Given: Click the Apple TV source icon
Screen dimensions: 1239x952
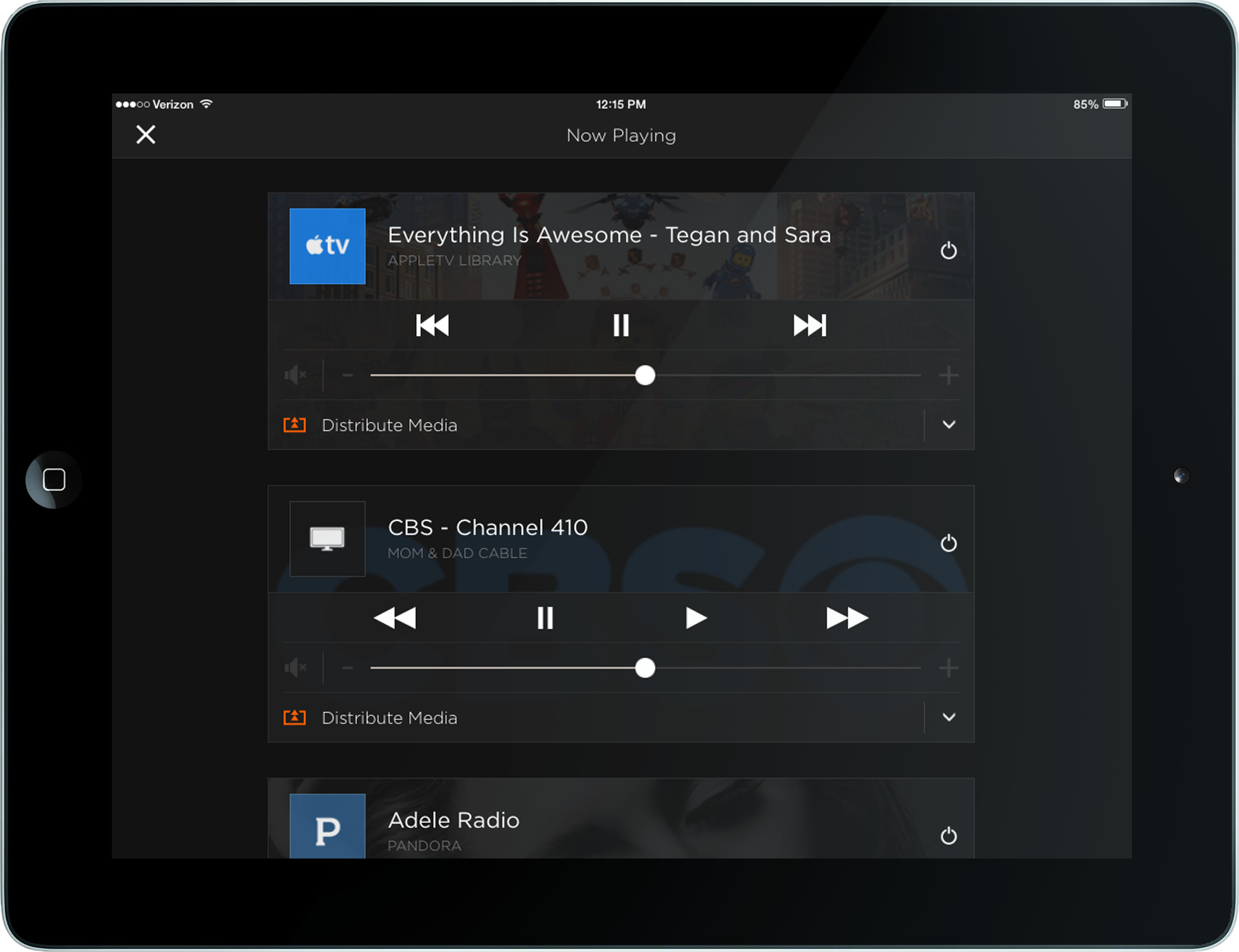Looking at the screenshot, I should point(328,246).
